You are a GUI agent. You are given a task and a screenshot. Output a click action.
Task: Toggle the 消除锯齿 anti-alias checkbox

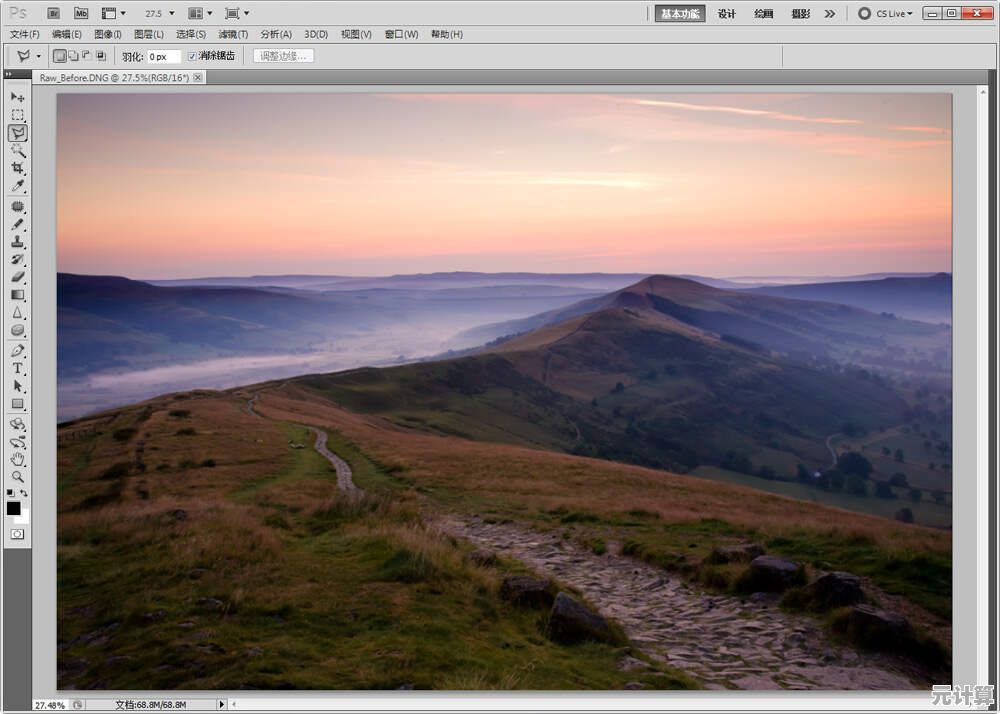tap(192, 56)
